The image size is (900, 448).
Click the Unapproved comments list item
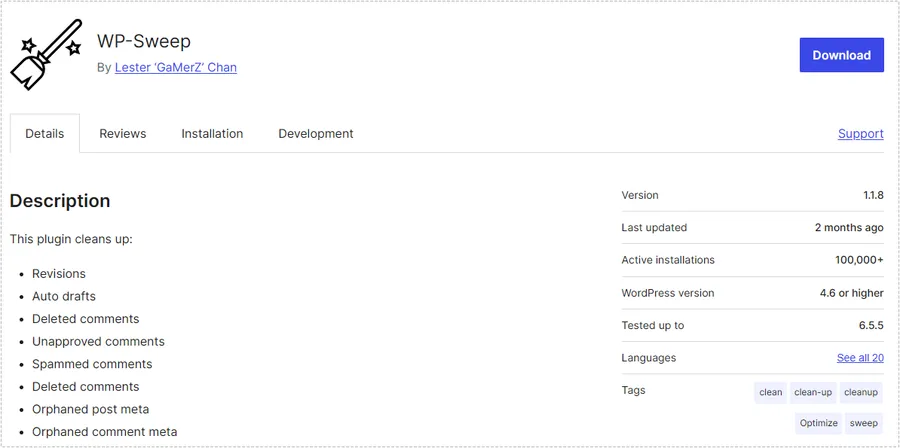point(98,342)
